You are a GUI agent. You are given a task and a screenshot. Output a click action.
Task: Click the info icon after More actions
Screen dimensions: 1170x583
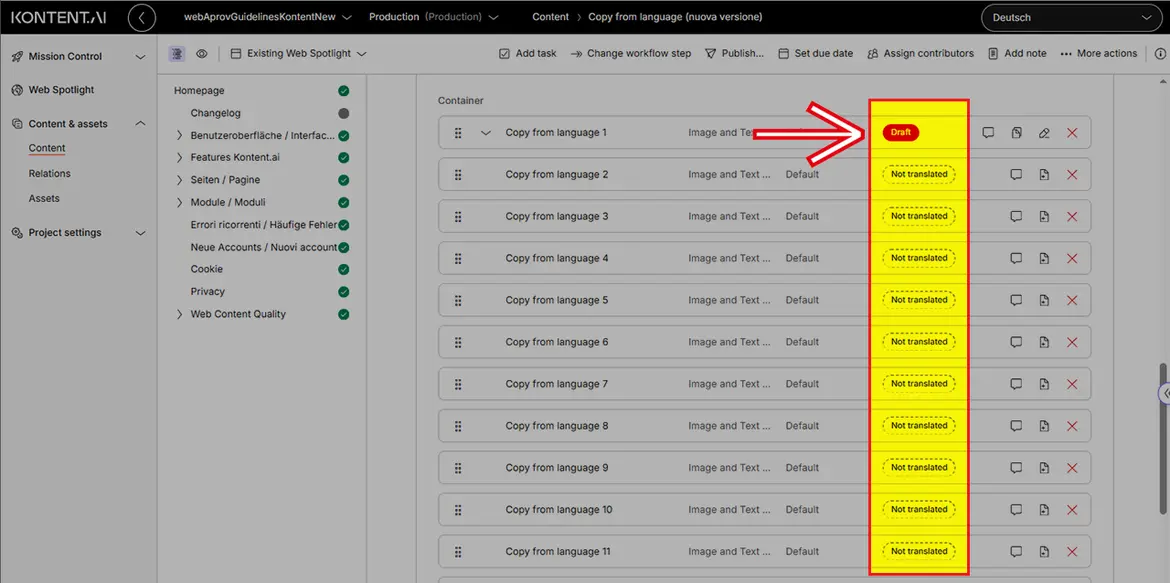[x=1160, y=54]
